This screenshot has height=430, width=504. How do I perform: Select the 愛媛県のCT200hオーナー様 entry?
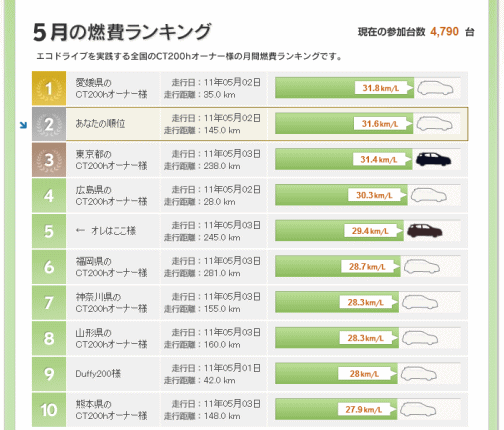click(x=111, y=88)
